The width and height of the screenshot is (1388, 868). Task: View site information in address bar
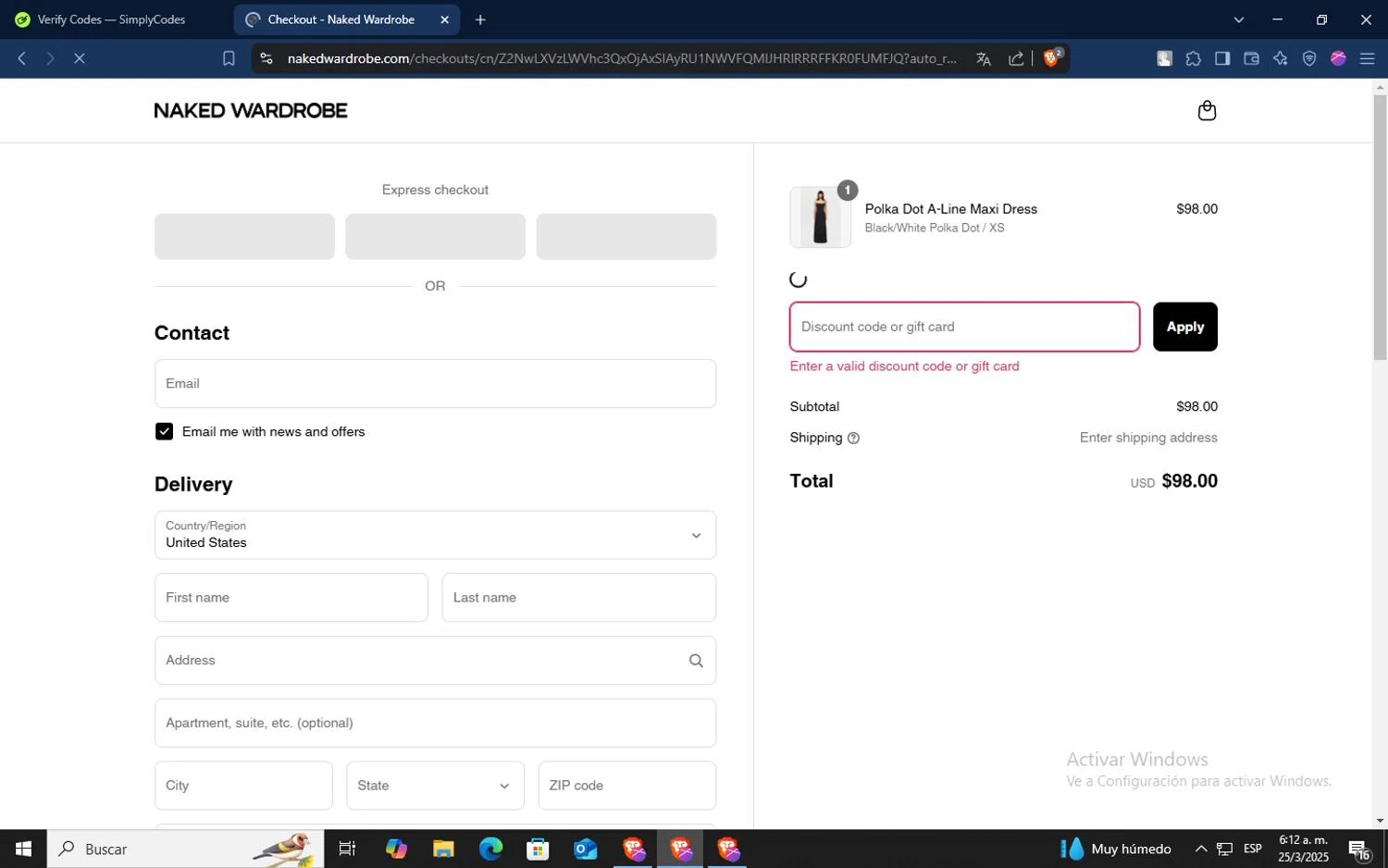(266, 58)
